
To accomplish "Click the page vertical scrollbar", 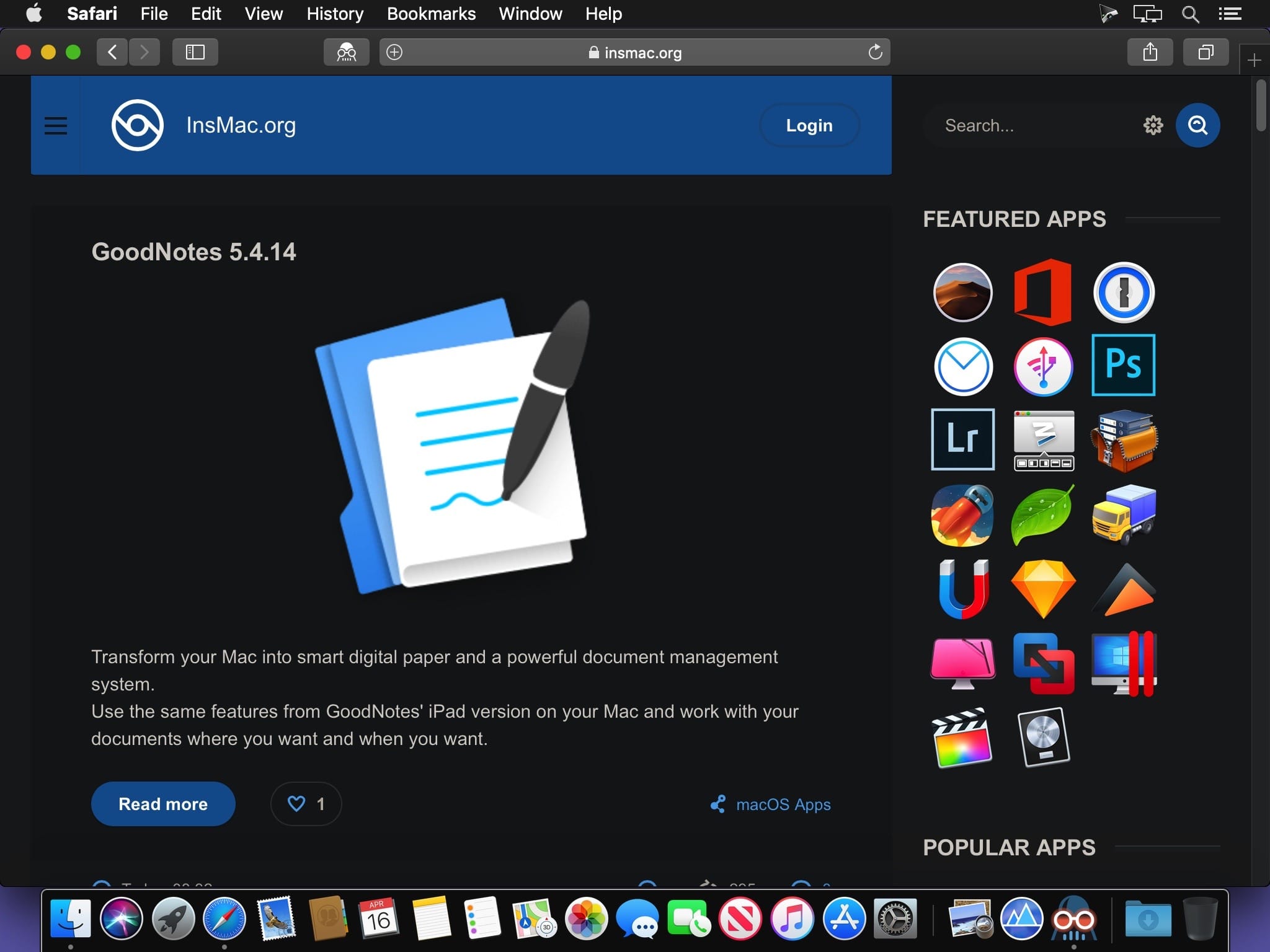I will coord(1261,105).
